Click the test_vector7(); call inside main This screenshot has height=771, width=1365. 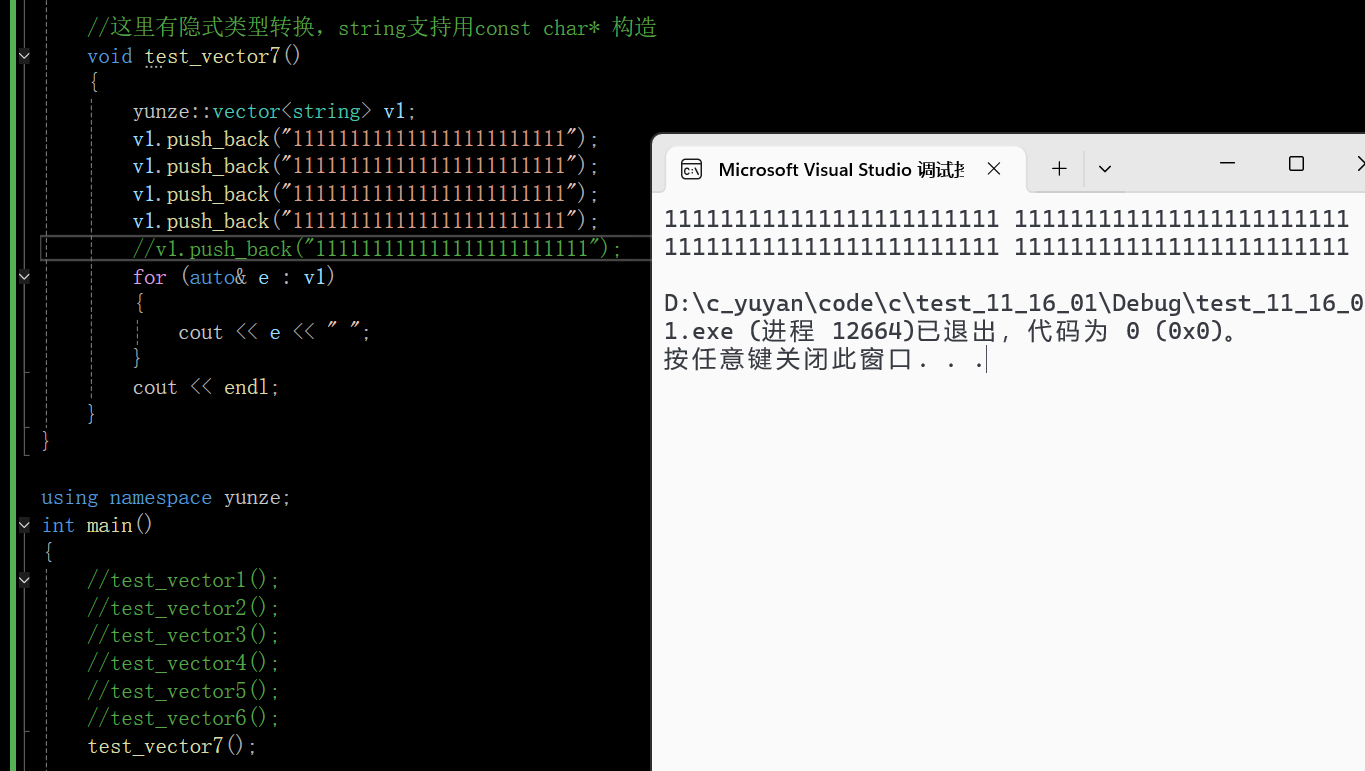pos(170,746)
